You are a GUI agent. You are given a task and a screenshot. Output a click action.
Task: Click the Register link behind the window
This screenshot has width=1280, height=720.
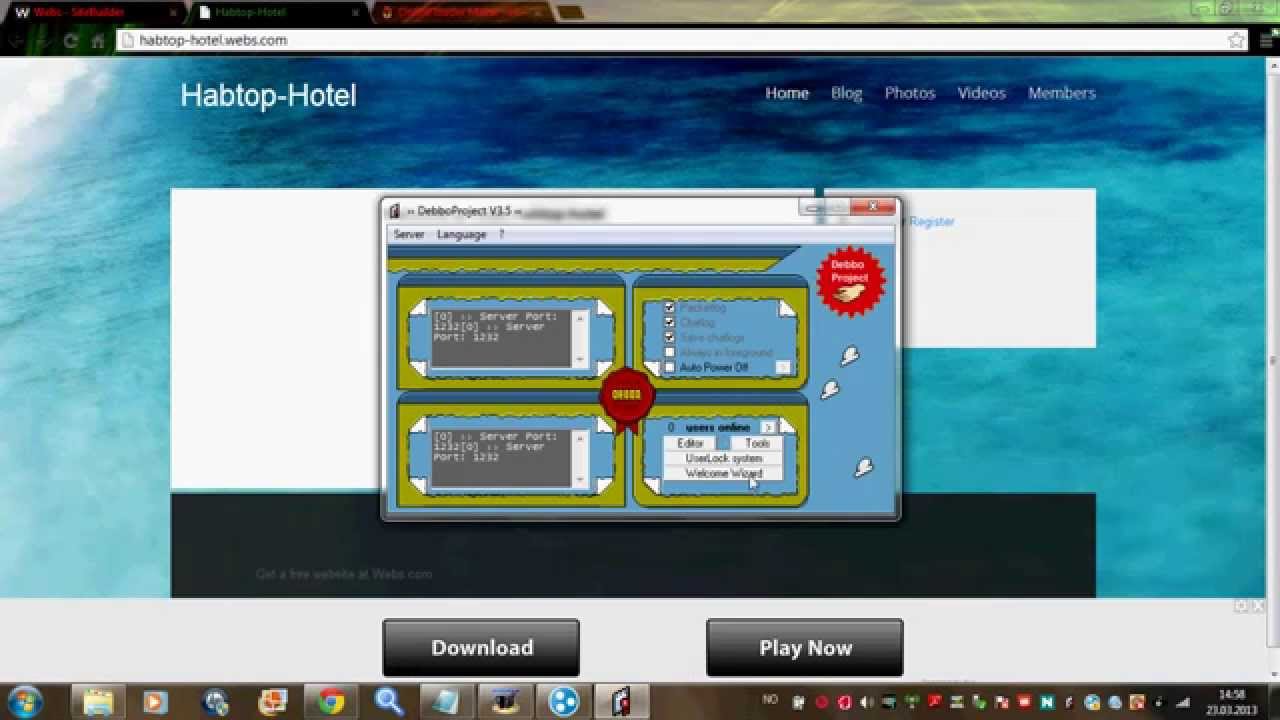(x=931, y=221)
